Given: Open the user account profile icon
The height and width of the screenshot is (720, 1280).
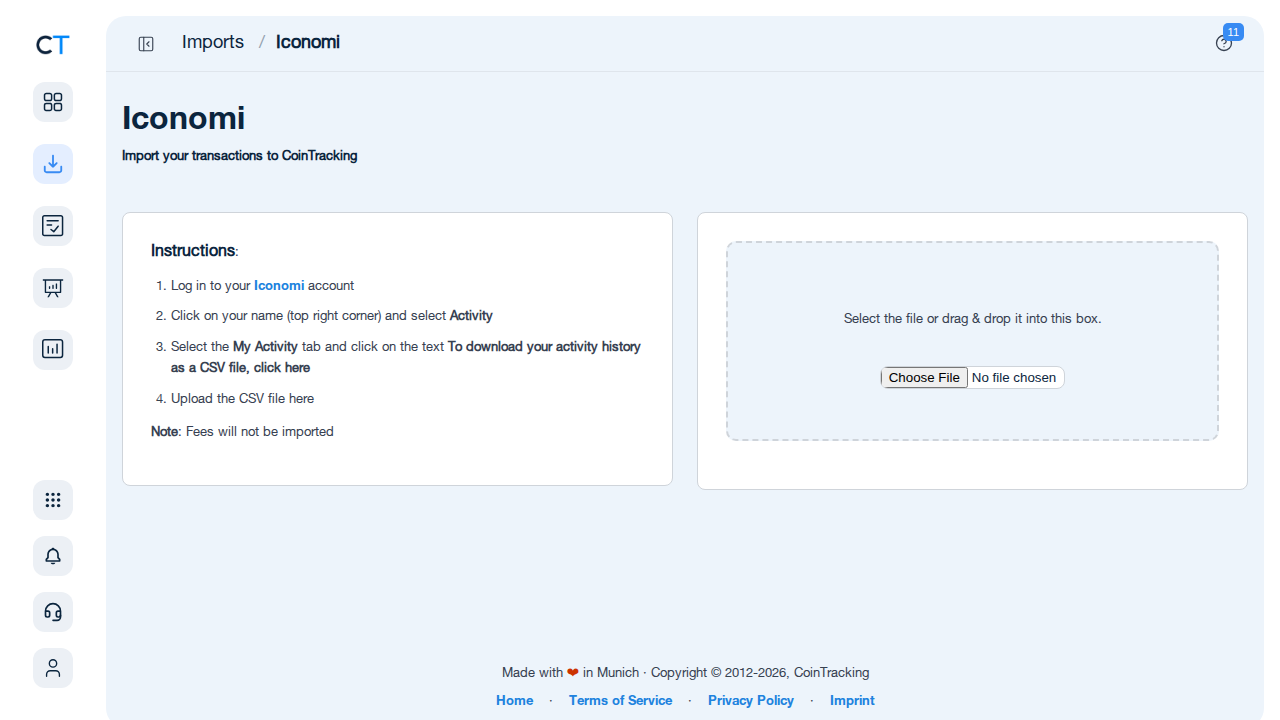Looking at the screenshot, I should [x=53, y=668].
